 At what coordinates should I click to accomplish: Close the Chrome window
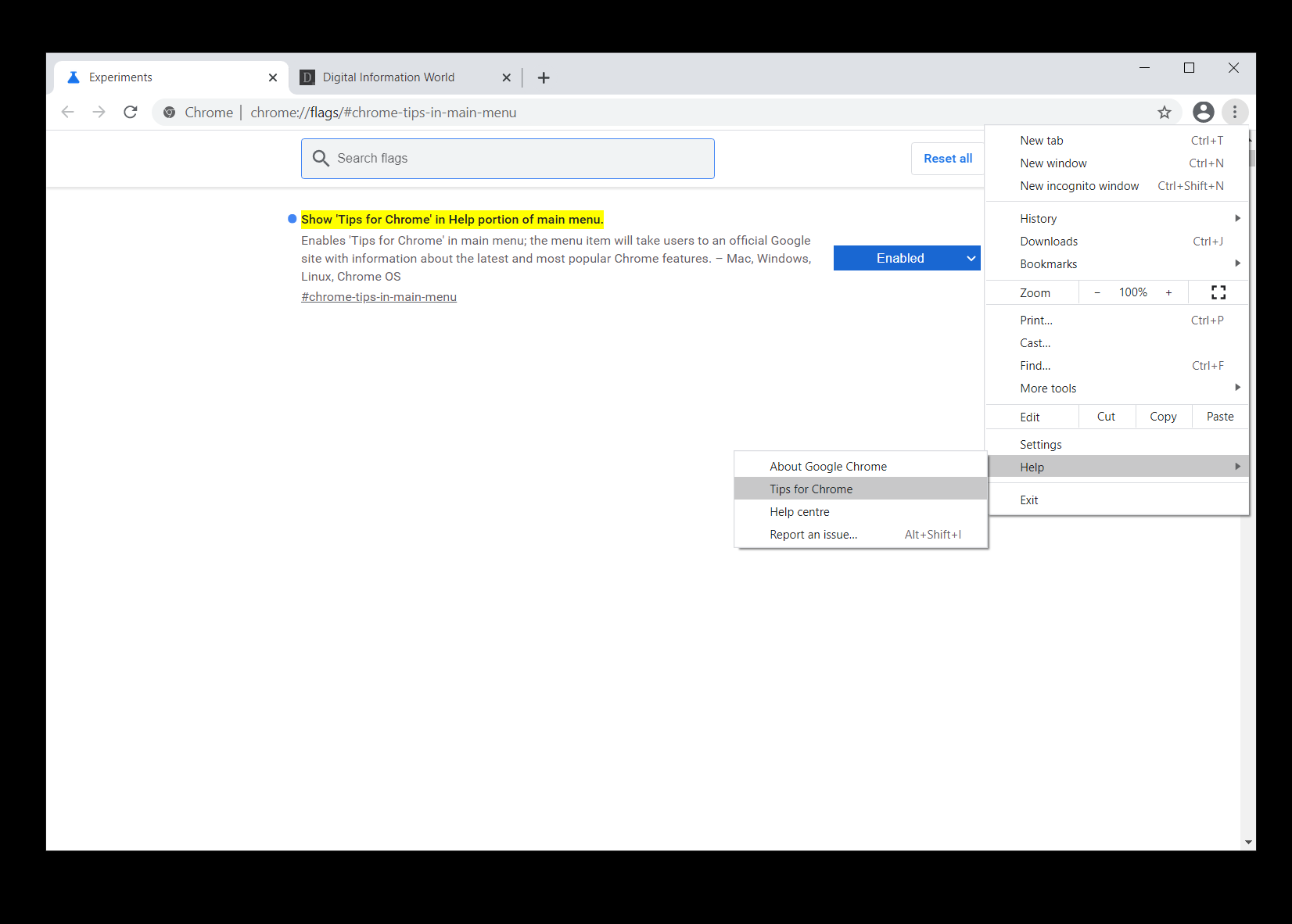tap(1233, 68)
